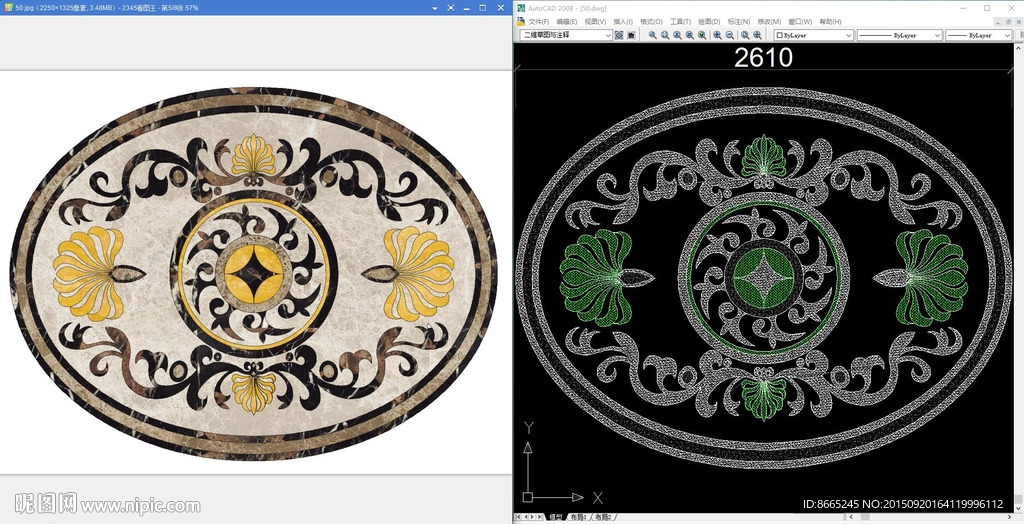Click the Zoom Extents magnifier icon
Screen dimensions: 1024x524
point(757,35)
